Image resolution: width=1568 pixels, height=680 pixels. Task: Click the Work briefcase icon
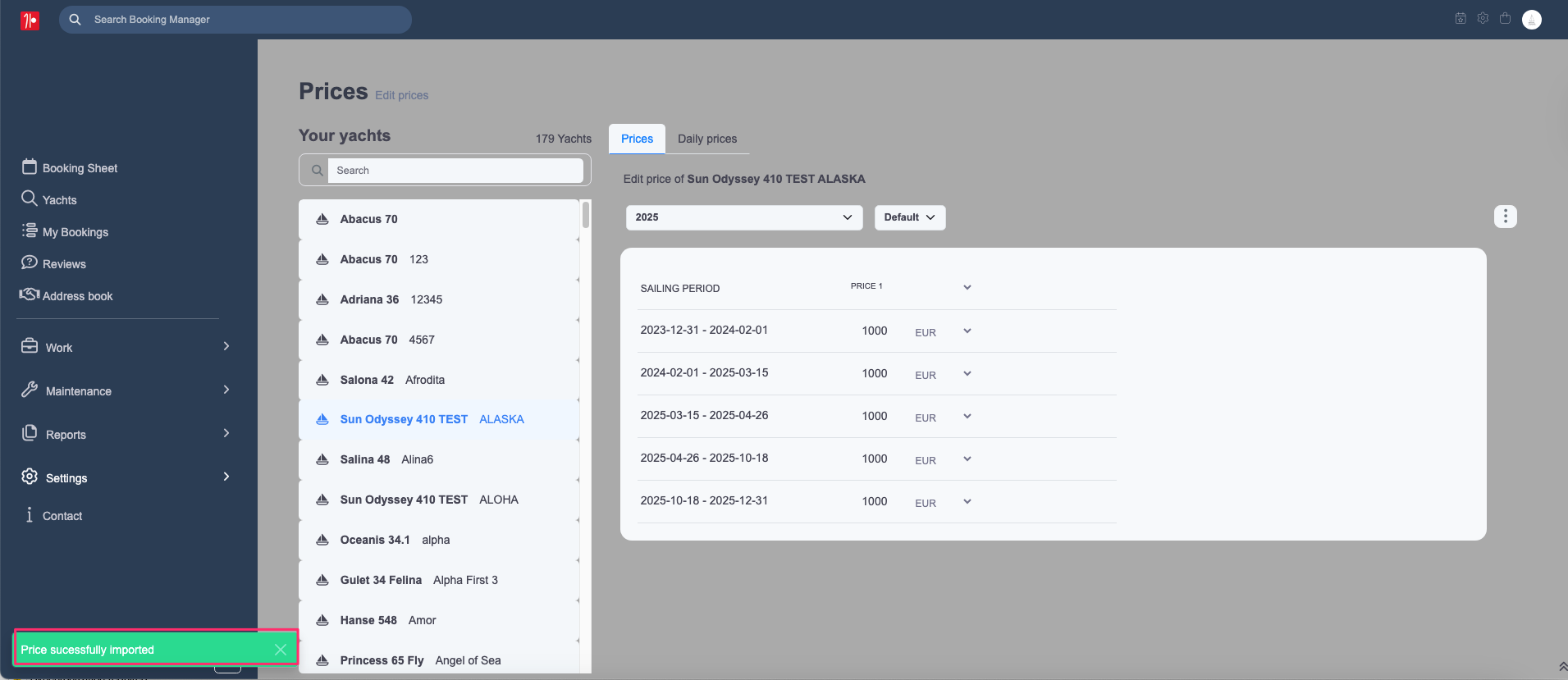coord(30,346)
